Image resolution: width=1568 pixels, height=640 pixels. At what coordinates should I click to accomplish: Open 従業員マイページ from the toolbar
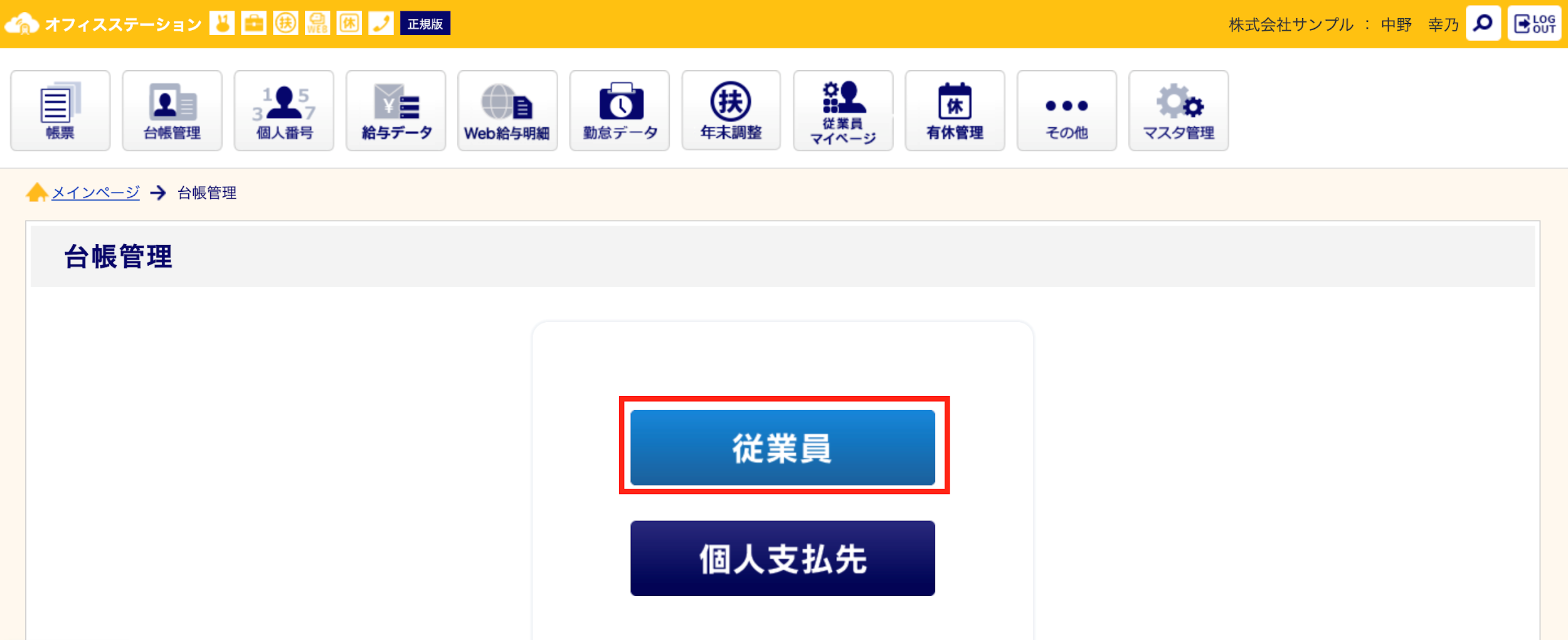(843, 110)
